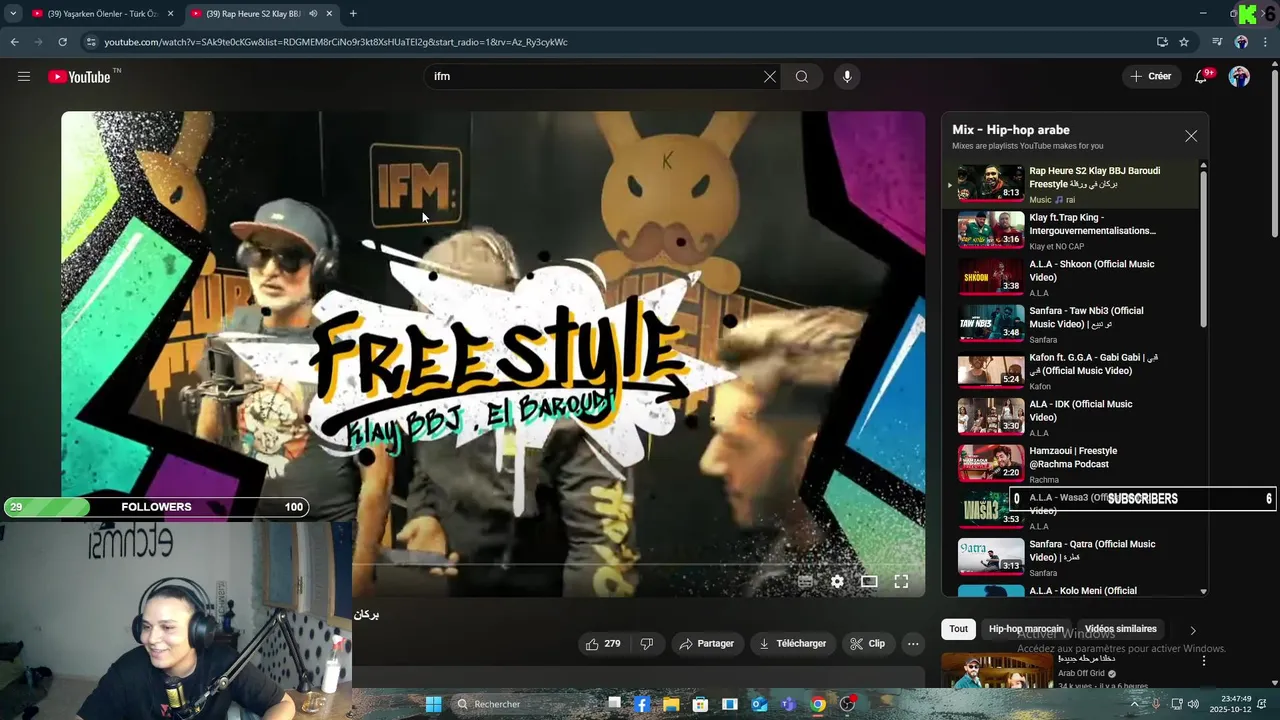Open a new browser tab
Image resolution: width=1280 pixels, height=720 pixels.
(353, 14)
